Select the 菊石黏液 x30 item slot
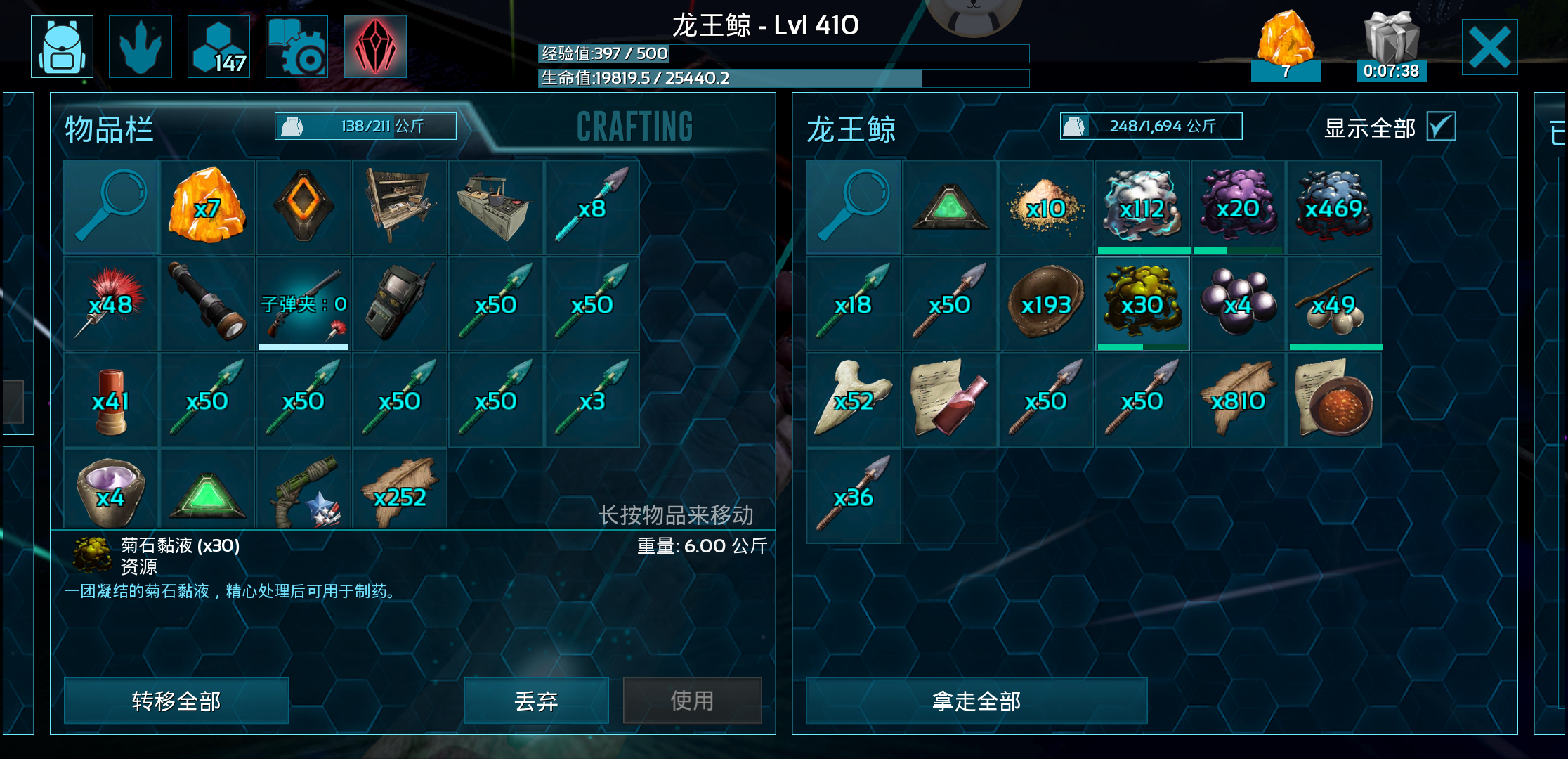This screenshot has height=759, width=1568. (1142, 304)
